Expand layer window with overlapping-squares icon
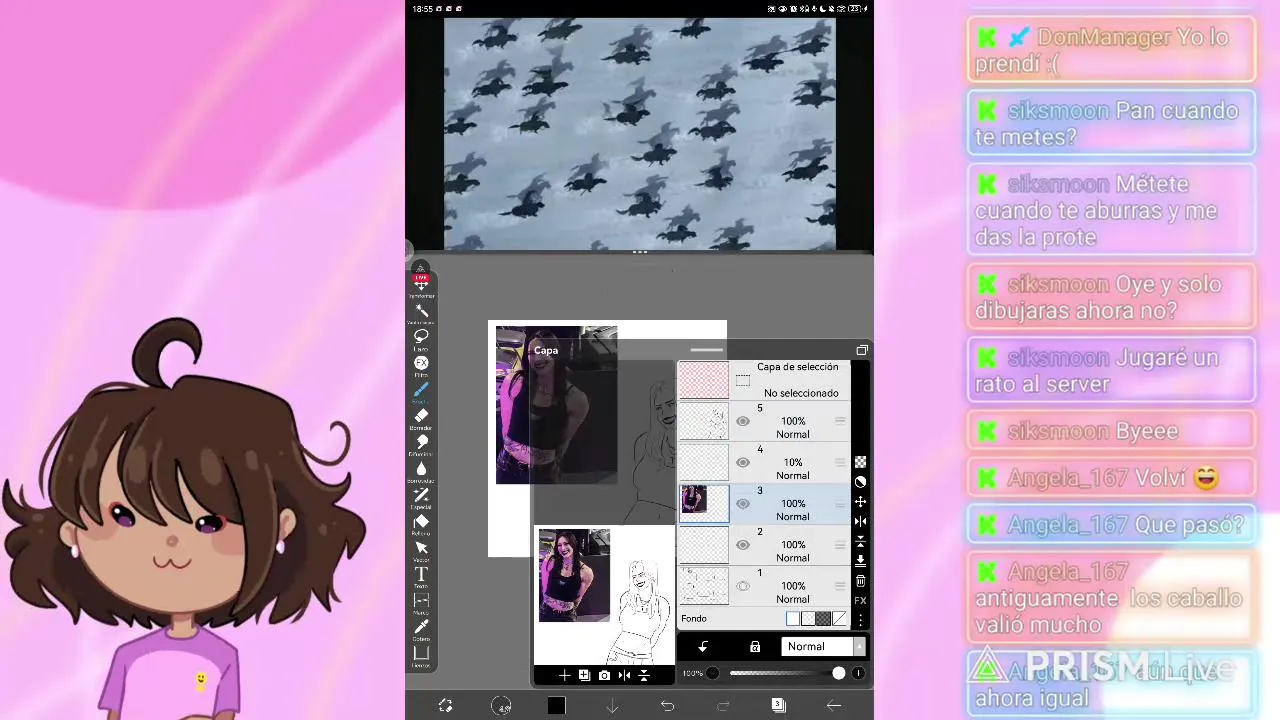Screen dimensions: 1280x720 pos(862,350)
